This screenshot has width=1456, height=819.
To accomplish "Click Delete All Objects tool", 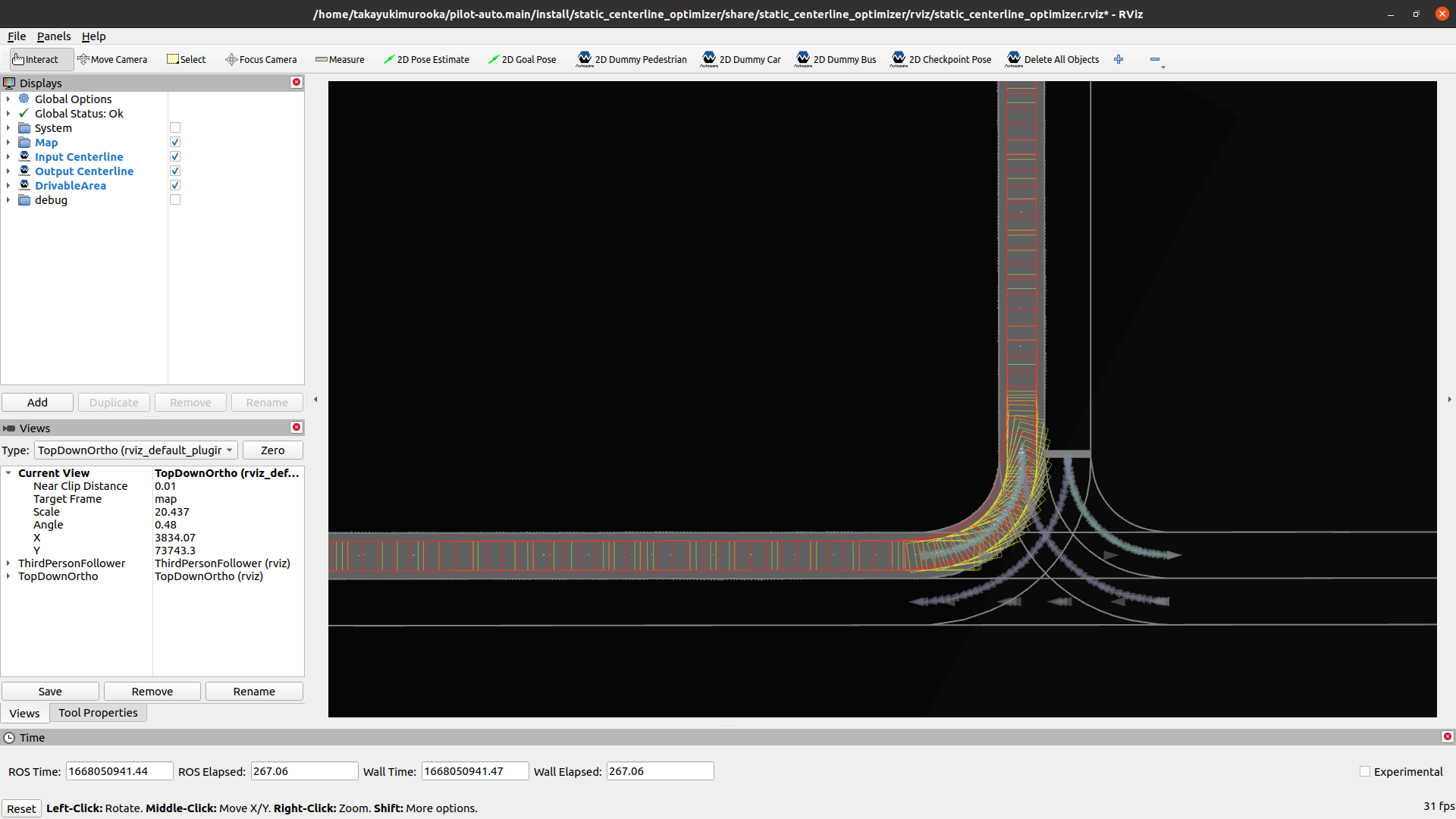I will coord(1053,59).
